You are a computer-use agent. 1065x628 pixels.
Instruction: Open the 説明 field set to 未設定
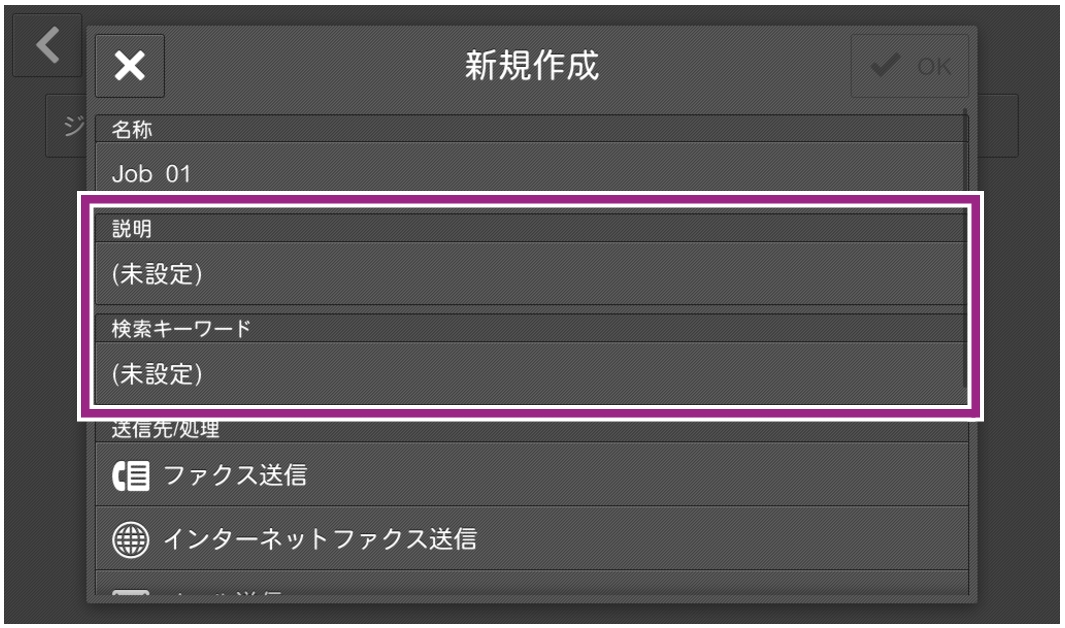pos(530,274)
